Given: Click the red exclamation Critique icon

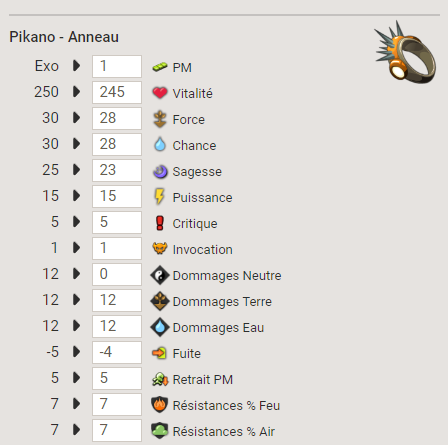Looking at the screenshot, I should coord(160,223).
